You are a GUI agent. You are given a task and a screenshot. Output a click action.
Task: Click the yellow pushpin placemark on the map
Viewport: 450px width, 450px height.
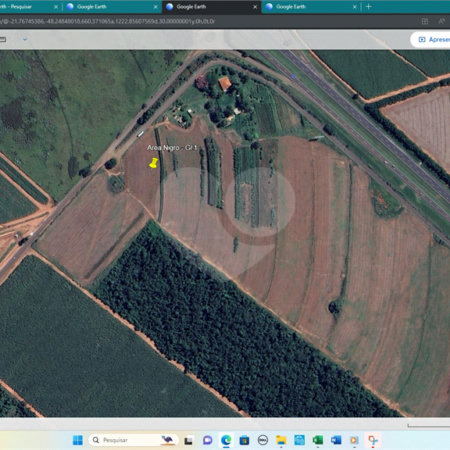[x=153, y=163]
